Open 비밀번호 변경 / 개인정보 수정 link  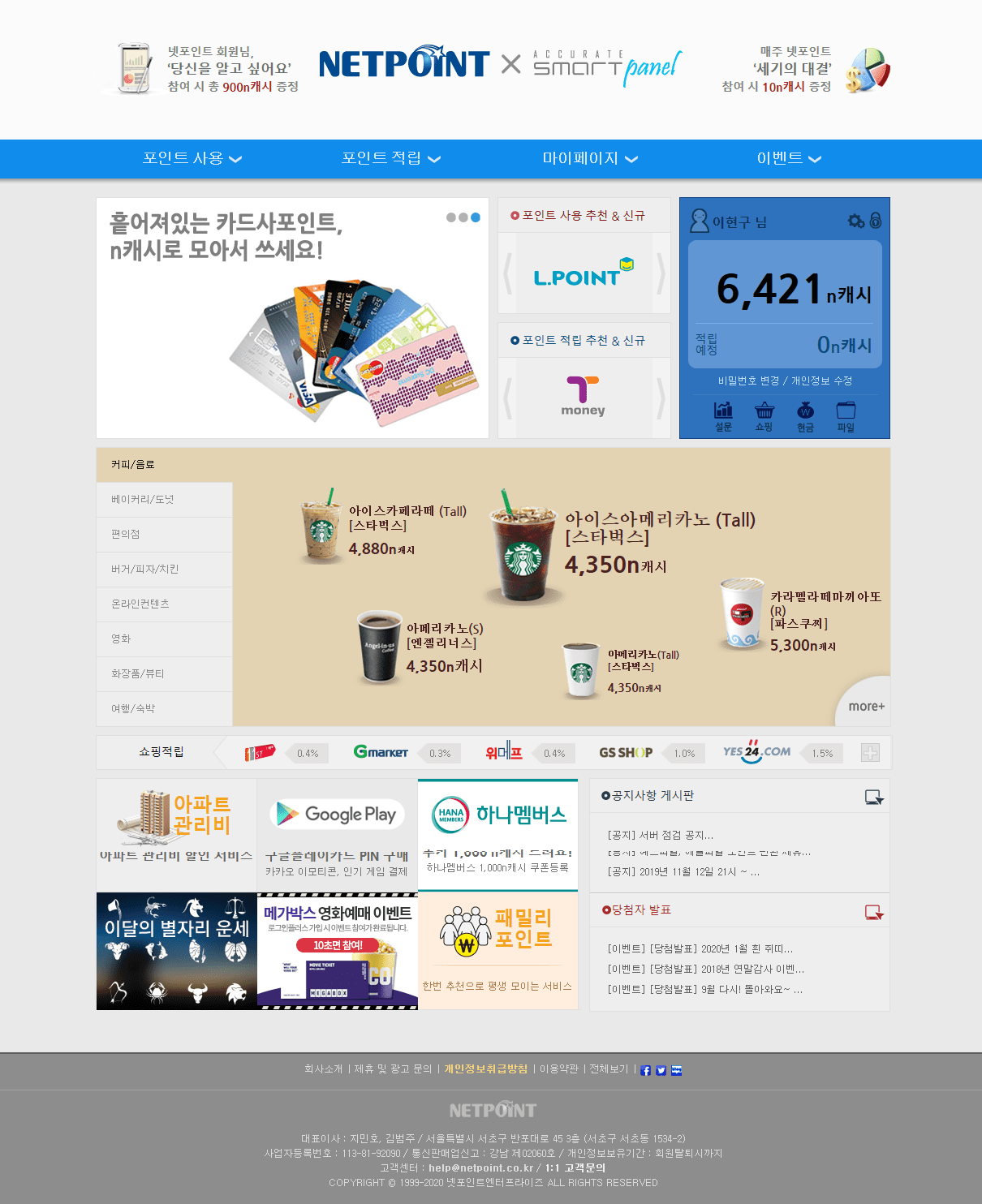pos(785,381)
